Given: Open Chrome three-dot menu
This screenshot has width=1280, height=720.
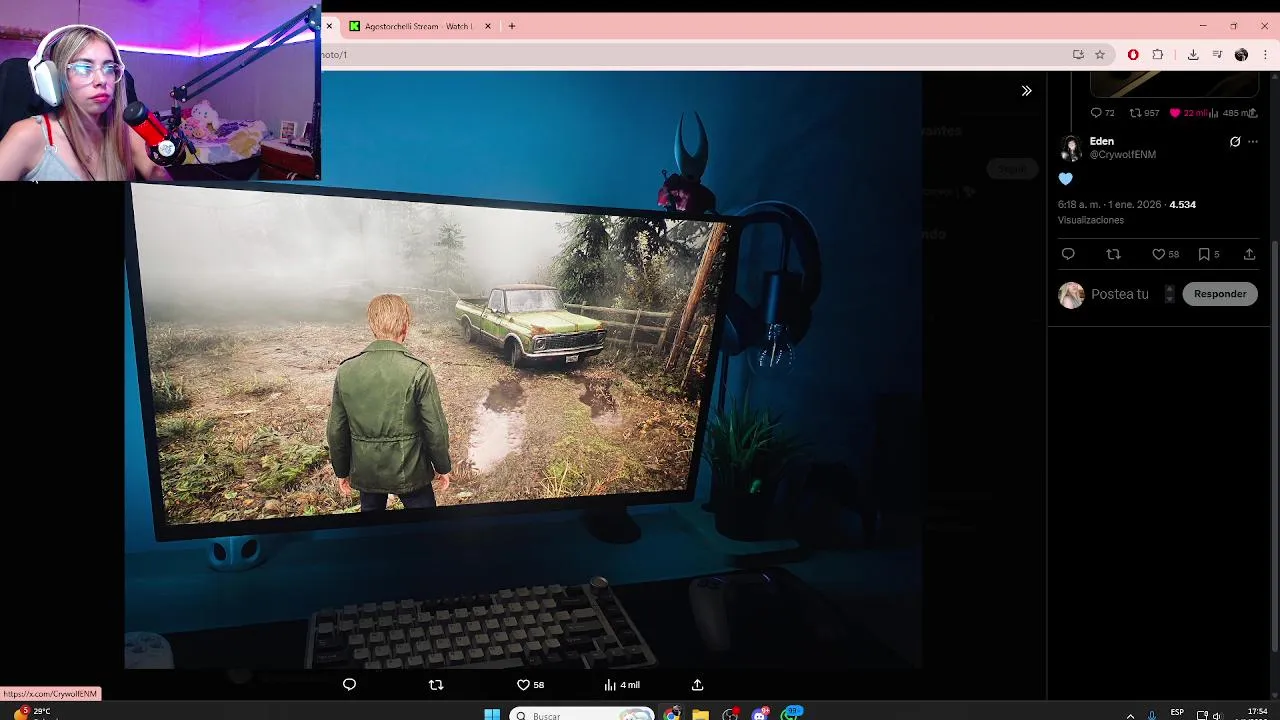Looking at the screenshot, I should [x=1264, y=55].
